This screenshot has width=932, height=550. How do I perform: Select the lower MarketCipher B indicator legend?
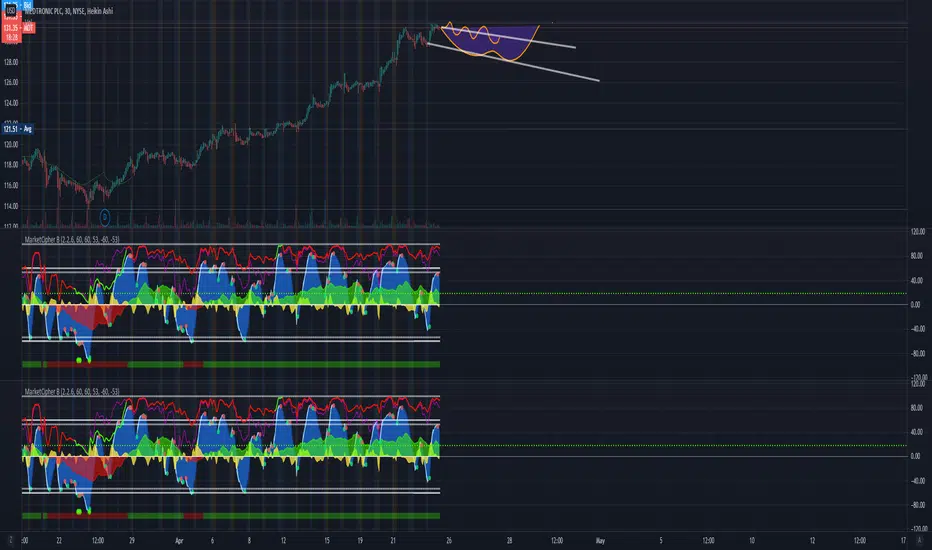[x=72, y=391]
